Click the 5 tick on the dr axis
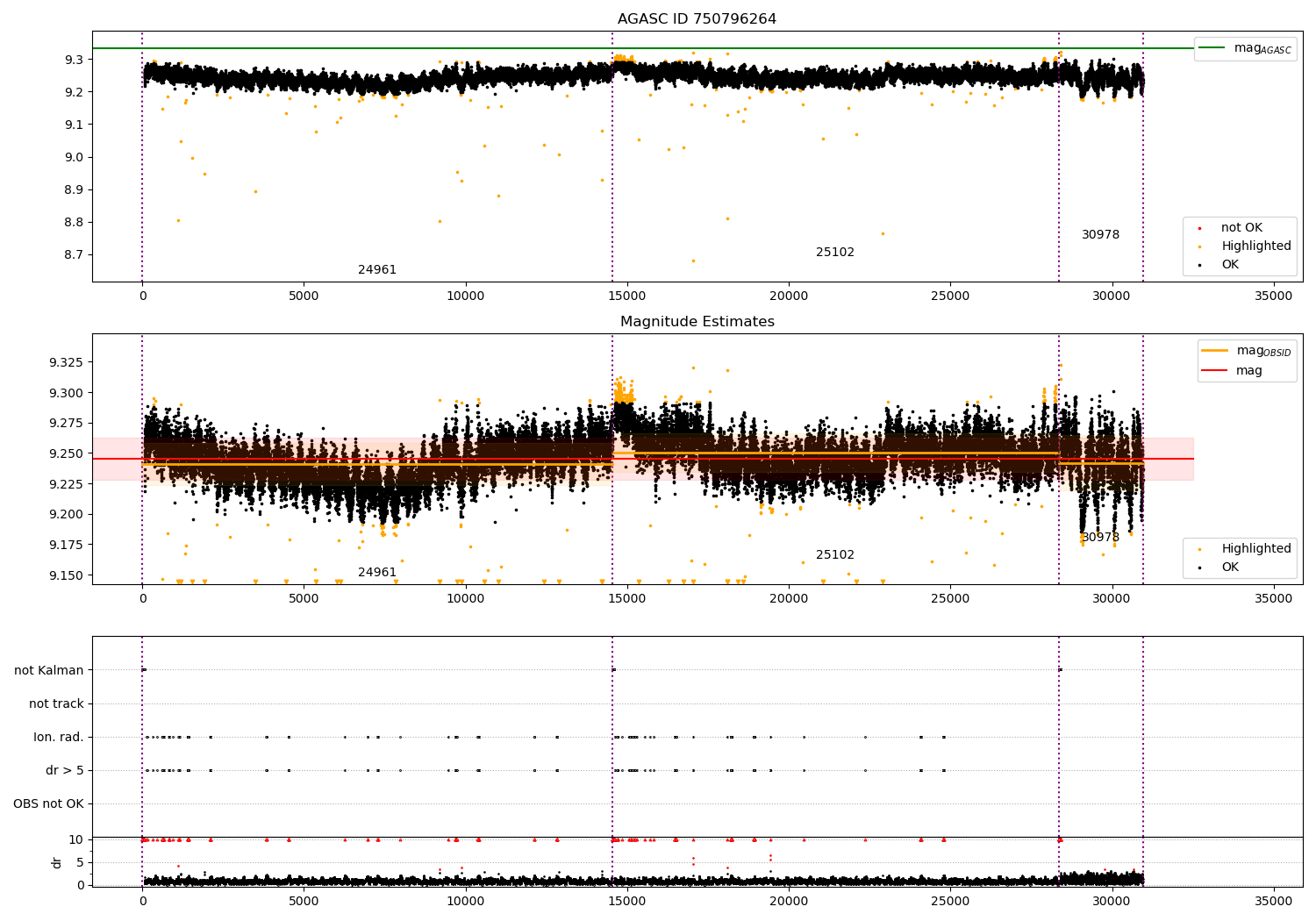This screenshot has height=921, width=1316. tap(81, 863)
